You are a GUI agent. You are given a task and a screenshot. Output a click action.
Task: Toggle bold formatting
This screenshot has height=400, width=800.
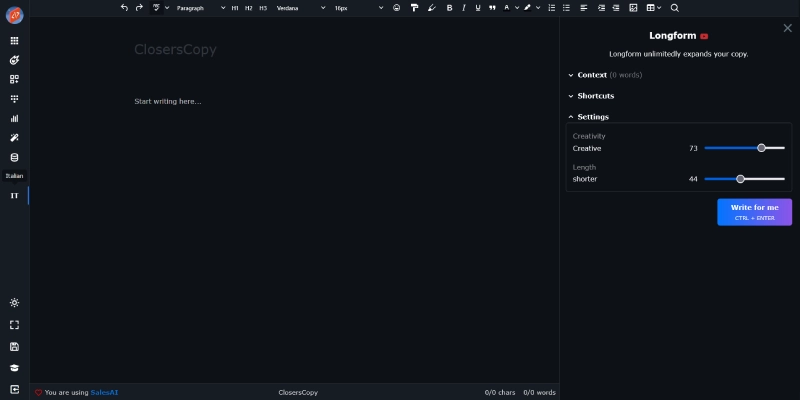[x=449, y=8]
